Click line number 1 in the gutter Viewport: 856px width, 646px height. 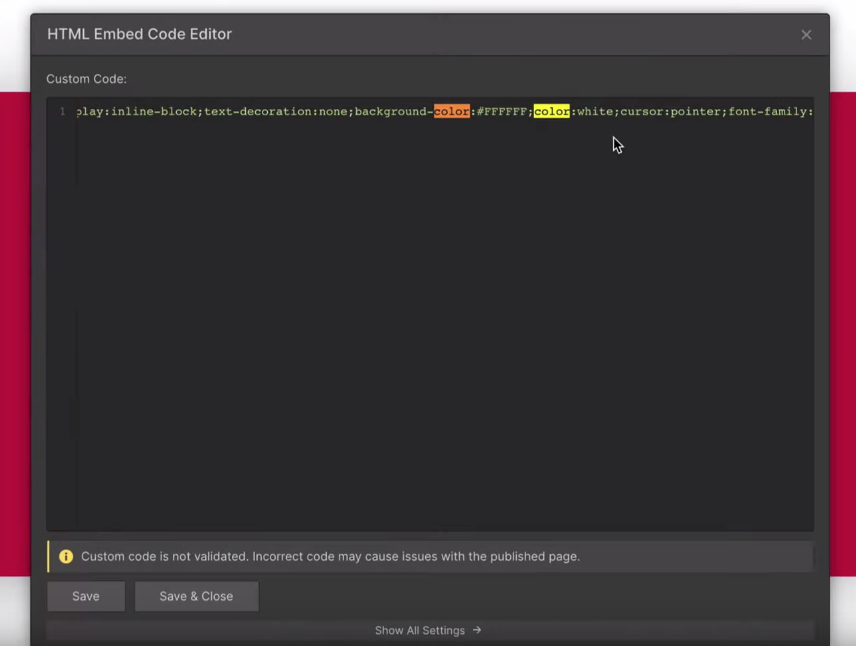(62, 111)
